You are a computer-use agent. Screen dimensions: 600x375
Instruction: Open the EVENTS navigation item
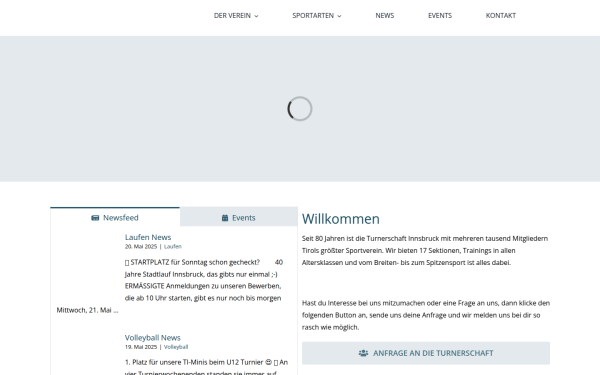pos(440,16)
